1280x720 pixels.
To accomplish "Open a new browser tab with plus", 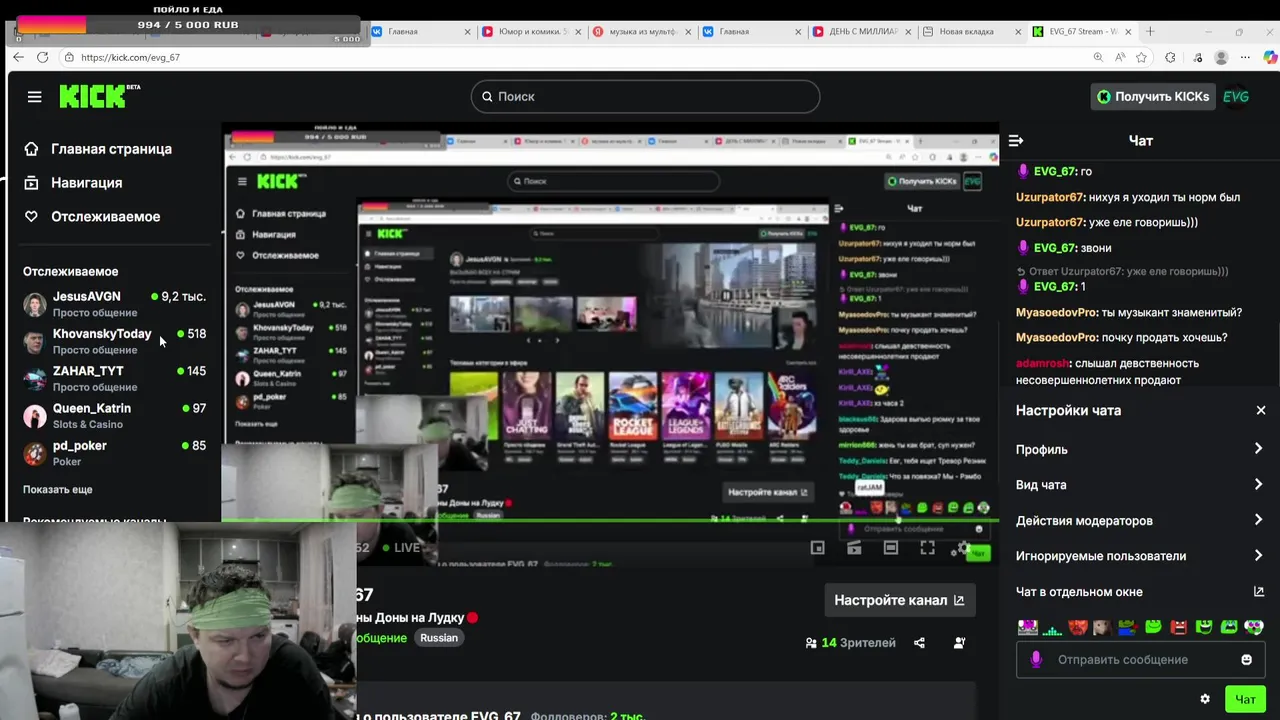I will 1150,32.
